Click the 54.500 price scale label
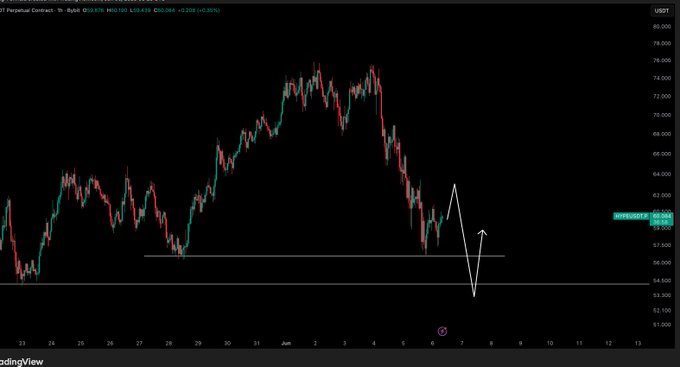 [662, 281]
